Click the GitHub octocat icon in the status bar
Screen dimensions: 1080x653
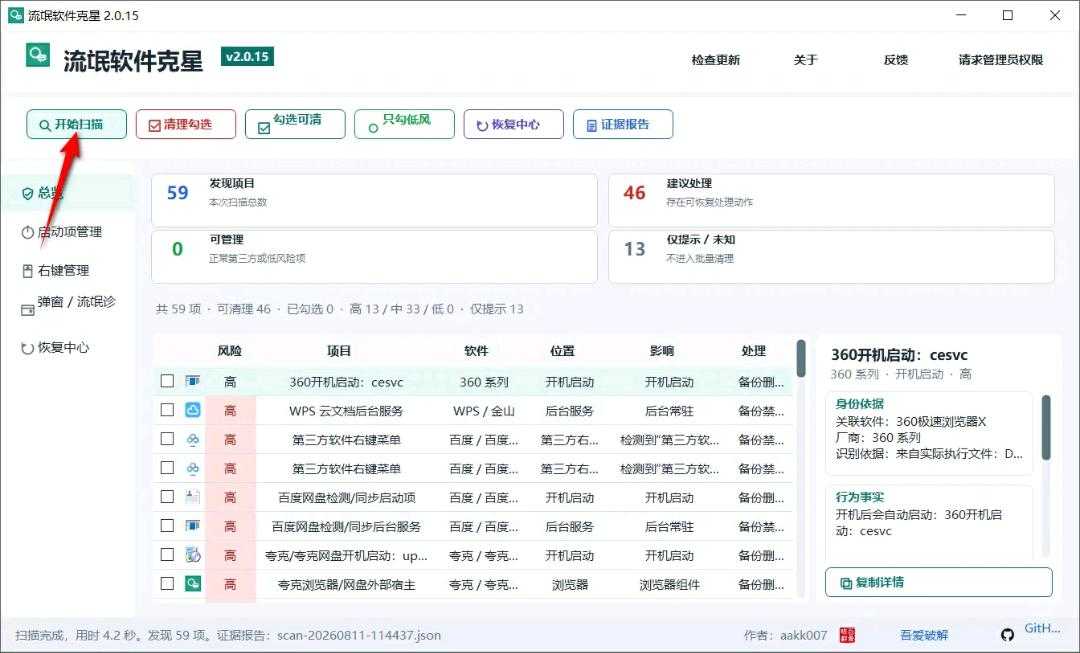pos(1008,635)
